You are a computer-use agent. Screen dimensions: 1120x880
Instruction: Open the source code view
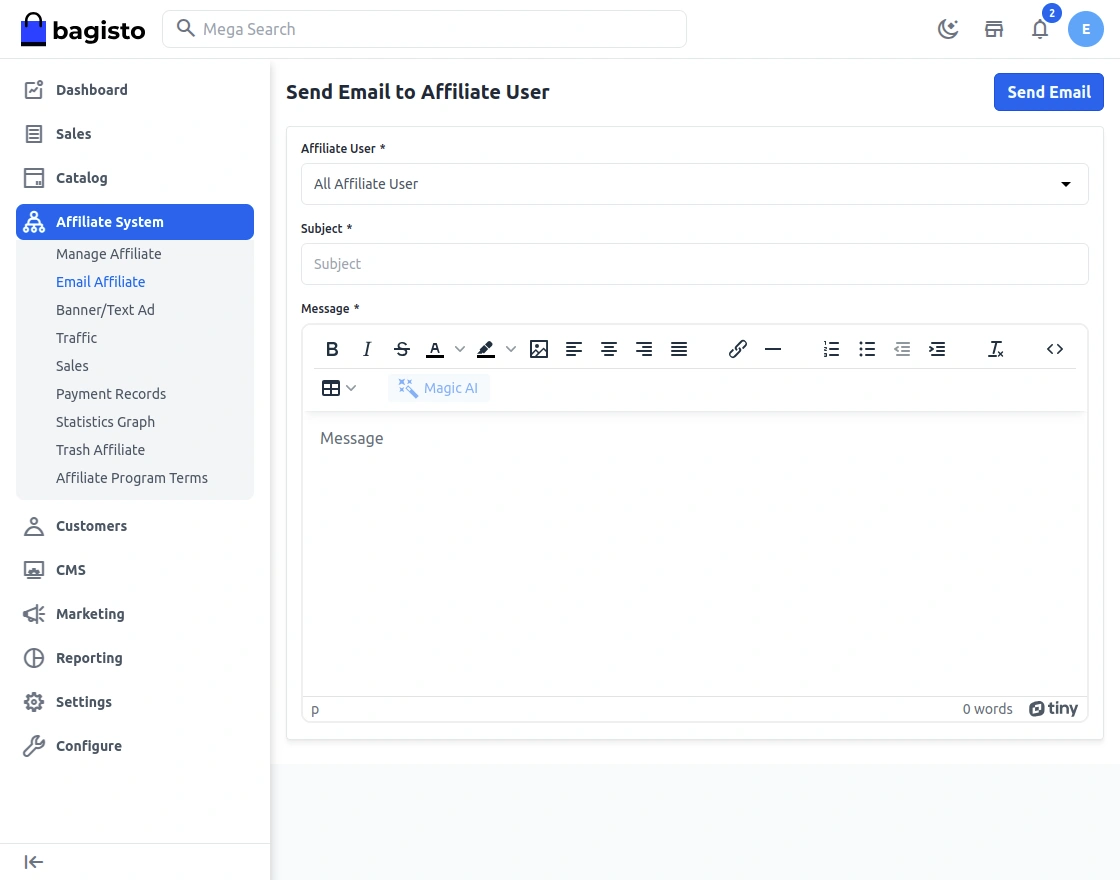1055,349
